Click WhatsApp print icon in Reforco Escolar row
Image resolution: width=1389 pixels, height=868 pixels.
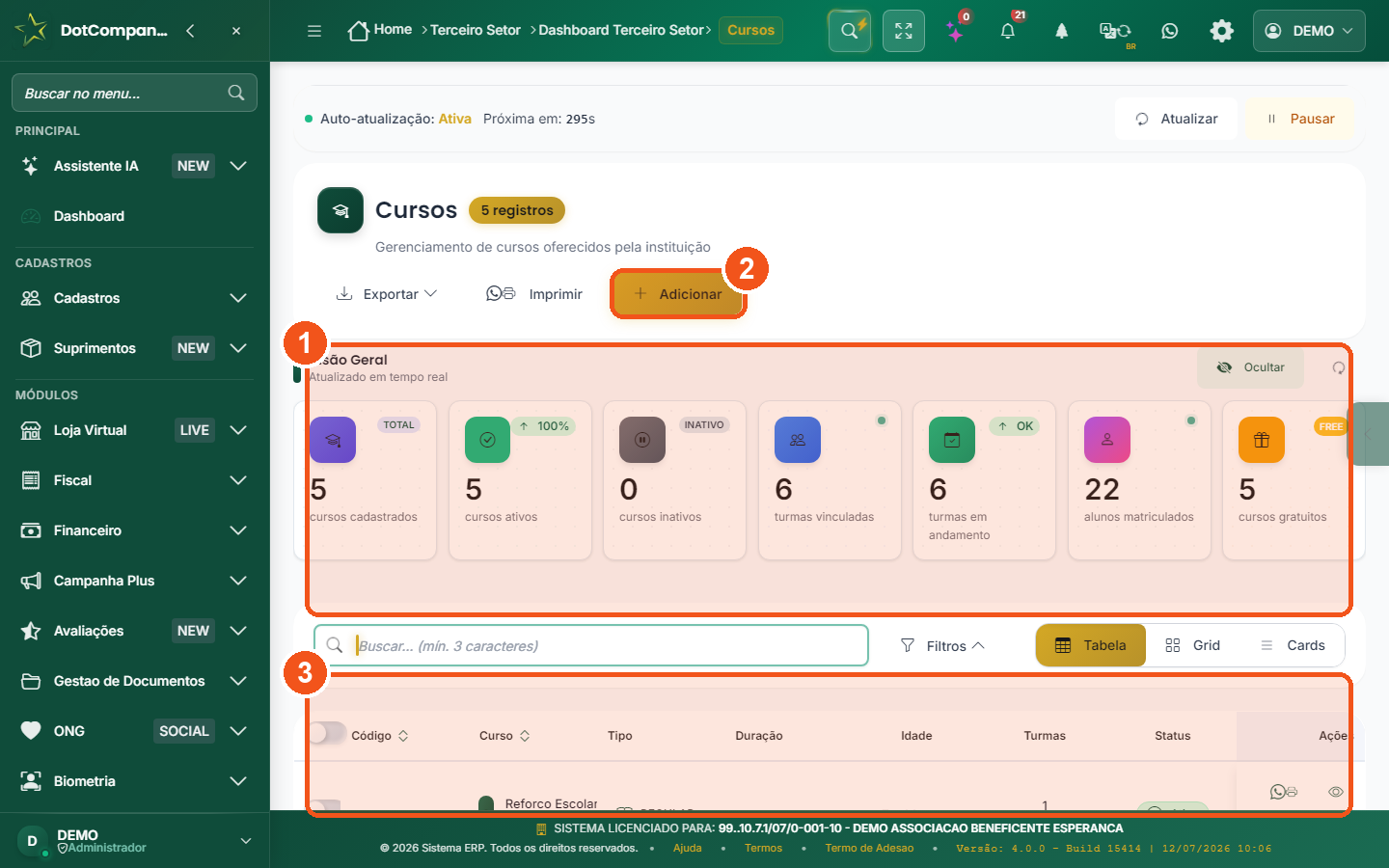1284,792
